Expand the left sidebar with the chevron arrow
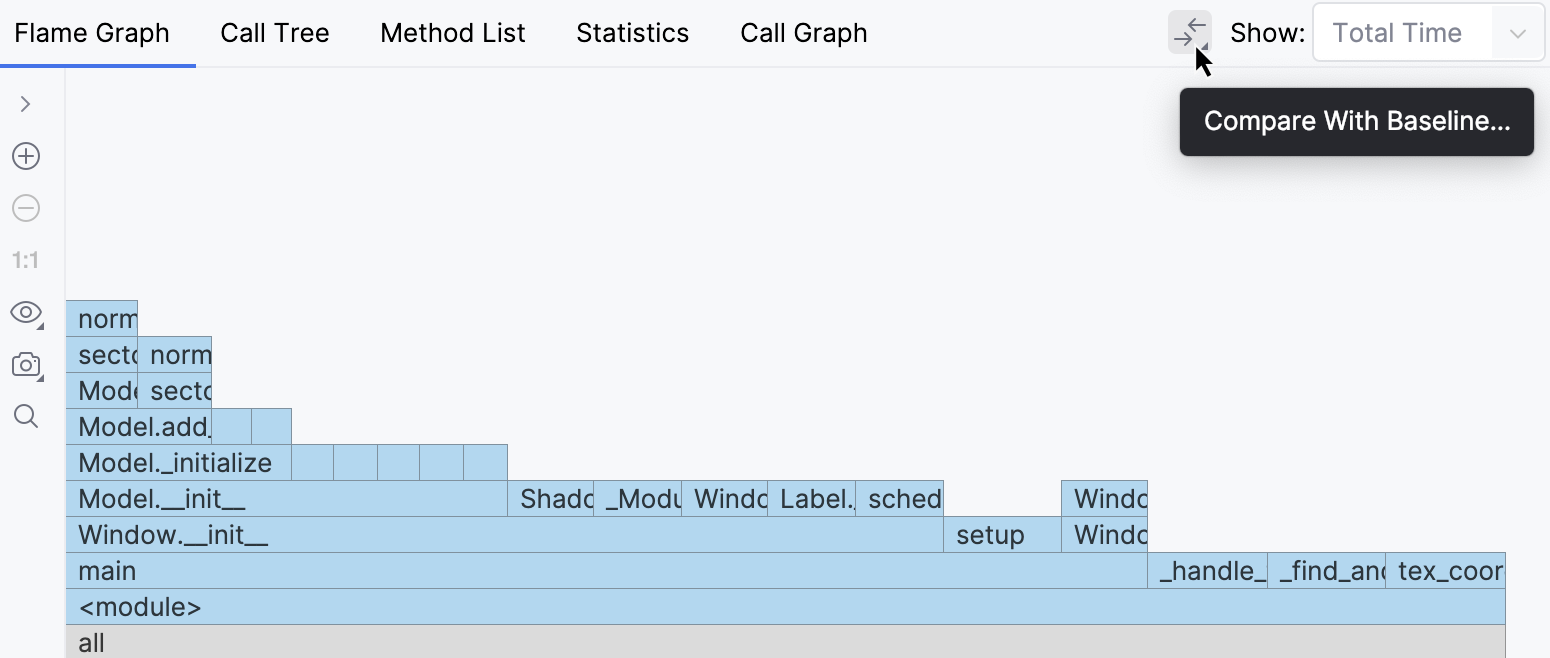Image resolution: width=1550 pixels, height=658 pixels. [25, 104]
